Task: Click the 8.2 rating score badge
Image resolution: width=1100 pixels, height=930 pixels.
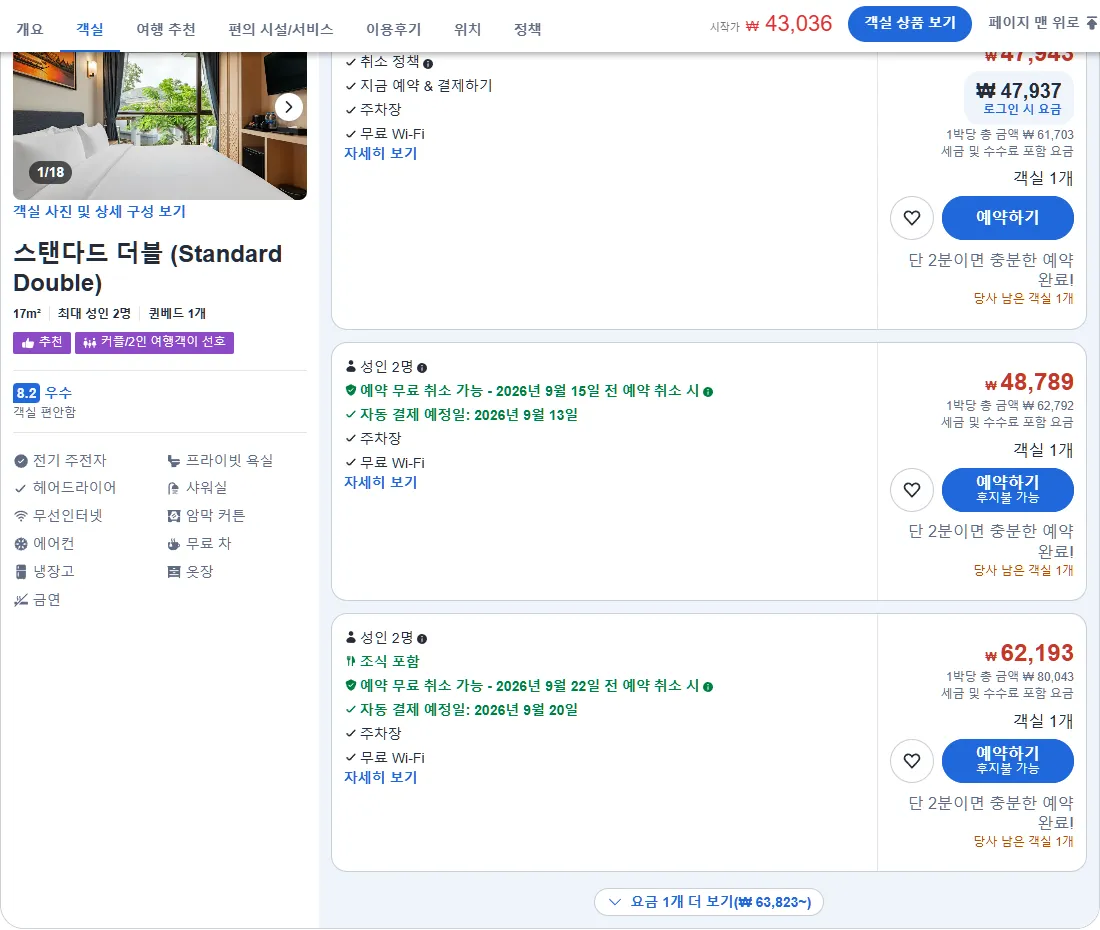Action: (27, 393)
